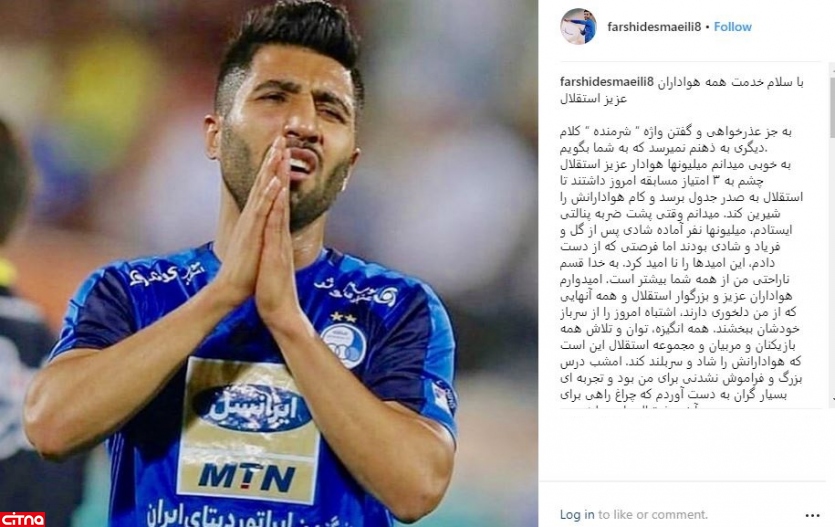
Task: Open farshidesmaeili8 username in the header
Action: pos(654,27)
